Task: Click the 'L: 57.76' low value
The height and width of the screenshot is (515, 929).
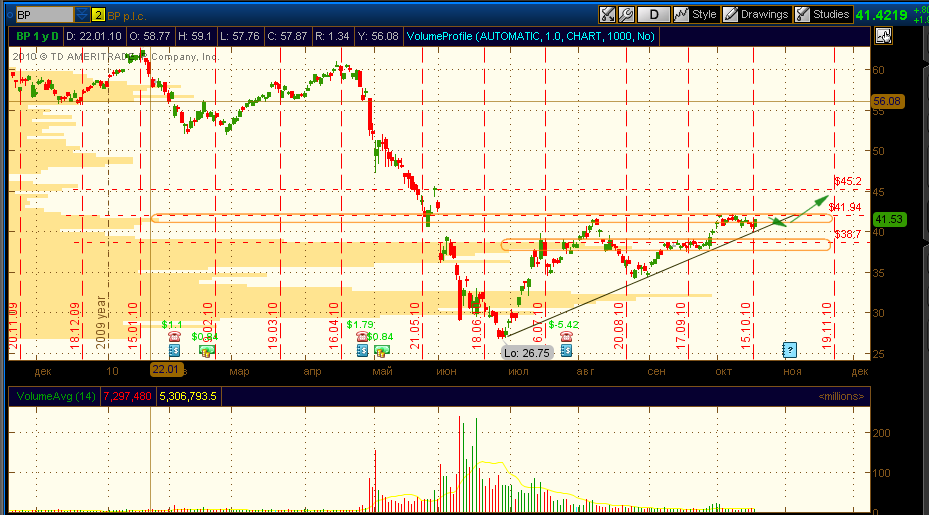Action: click(239, 36)
